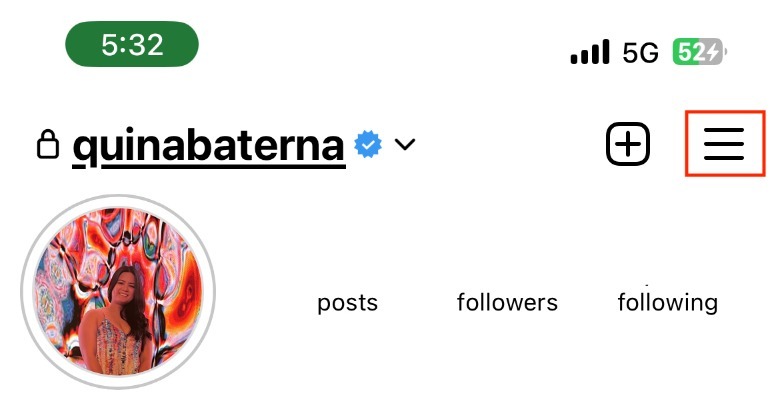Open the hamburger menu with three lines

[x=724, y=144]
